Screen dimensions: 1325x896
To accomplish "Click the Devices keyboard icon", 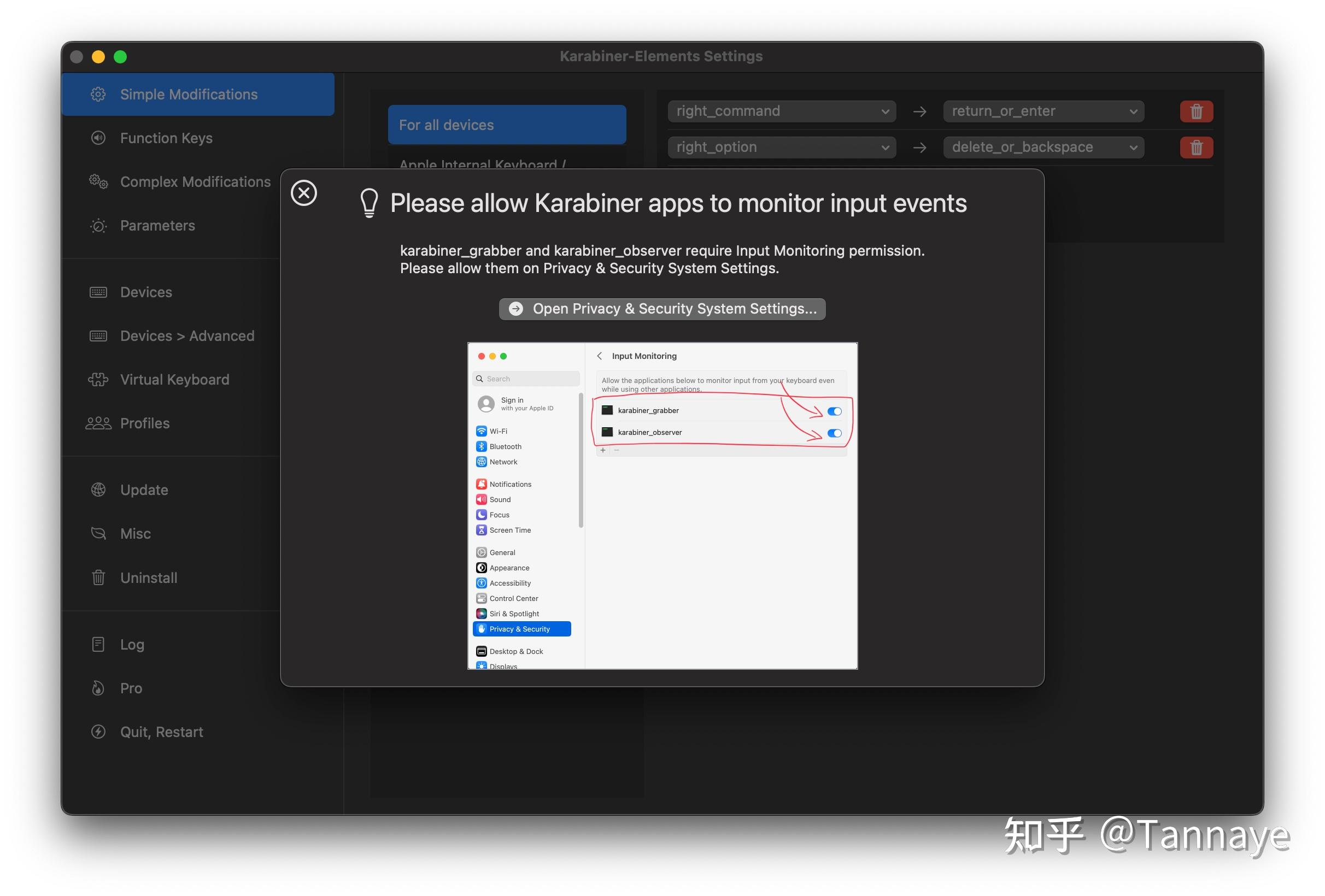I will tap(98, 292).
